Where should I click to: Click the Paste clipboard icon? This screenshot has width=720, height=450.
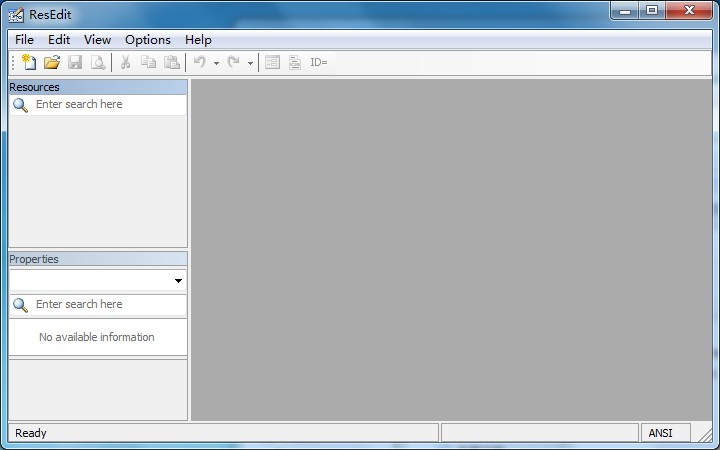pos(172,62)
